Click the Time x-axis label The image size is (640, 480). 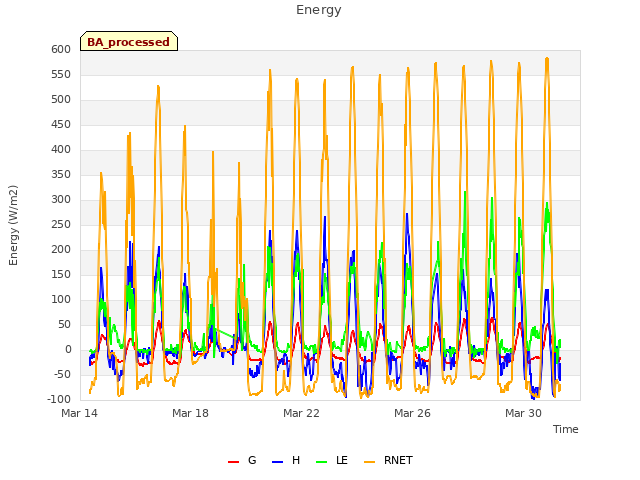pyautogui.click(x=566, y=429)
